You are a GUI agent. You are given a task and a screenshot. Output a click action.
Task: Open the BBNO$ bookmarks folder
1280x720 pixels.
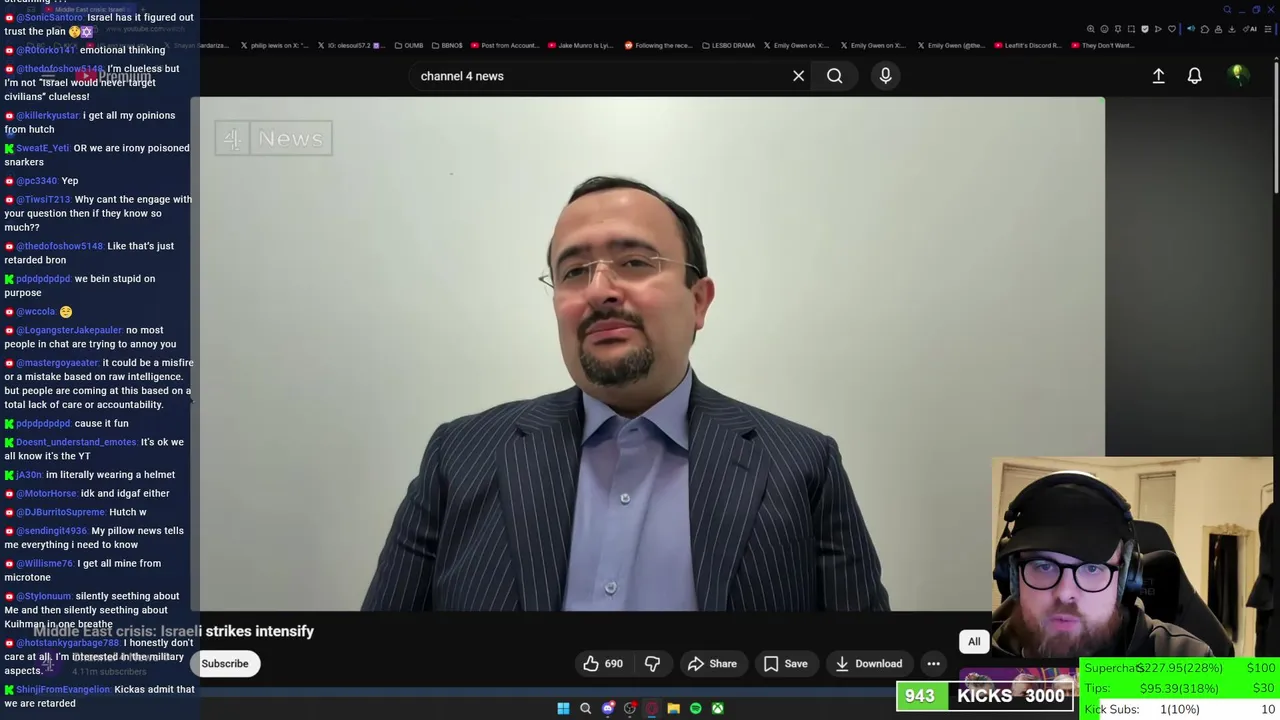point(447,45)
